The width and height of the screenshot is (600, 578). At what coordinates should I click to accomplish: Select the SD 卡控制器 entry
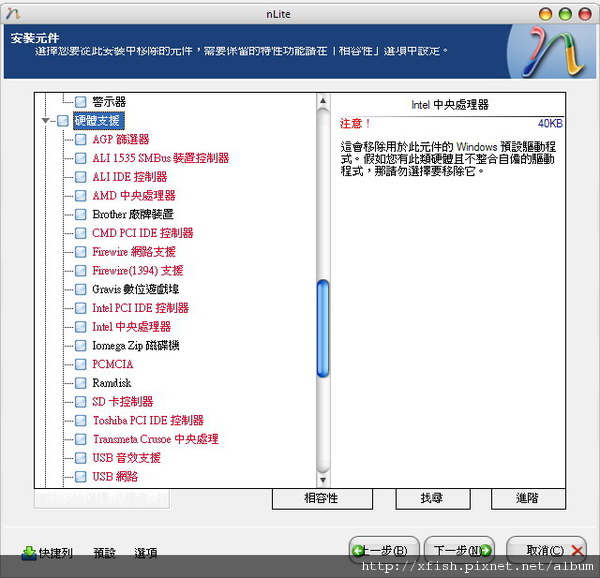coord(122,402)
